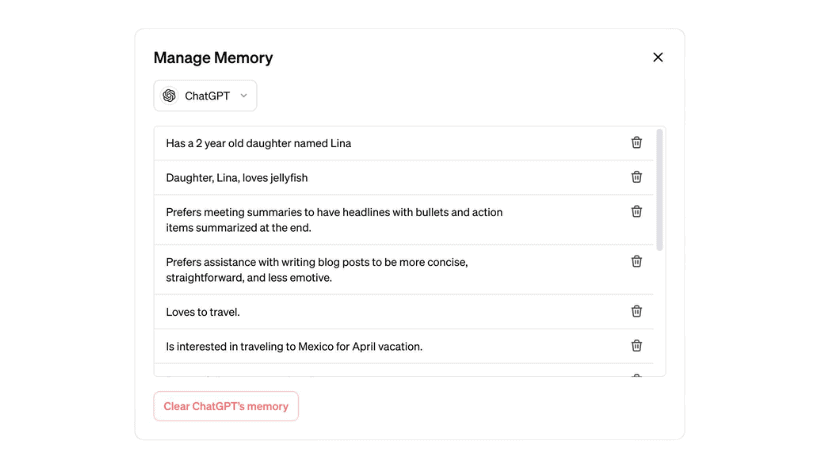This screenshot has height=468, width=819.
Task: Delete the "Lina loves jellyfish" memory
Action: [x=636, y=177]
